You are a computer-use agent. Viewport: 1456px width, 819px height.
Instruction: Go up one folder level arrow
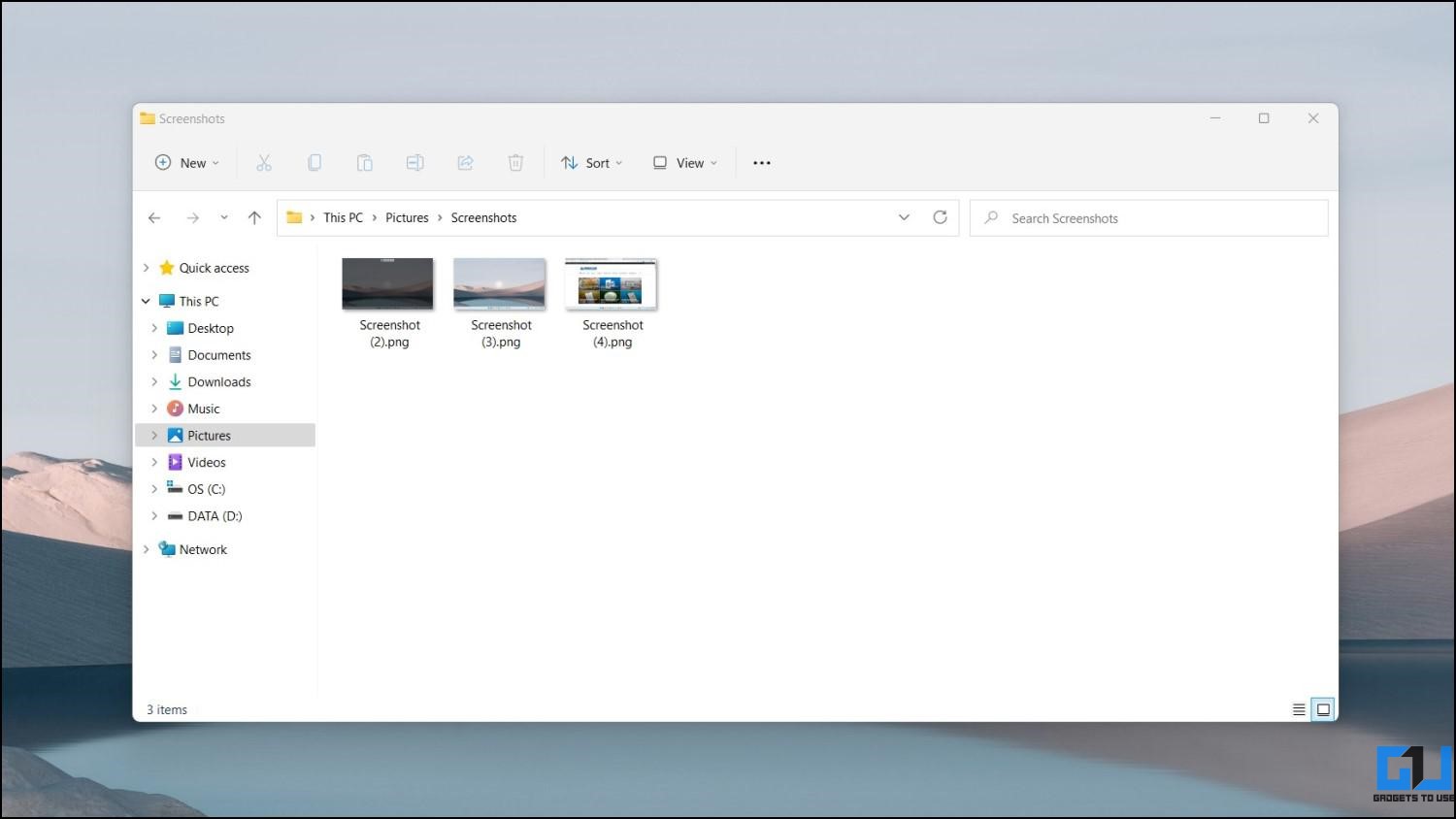click(254, 218)
